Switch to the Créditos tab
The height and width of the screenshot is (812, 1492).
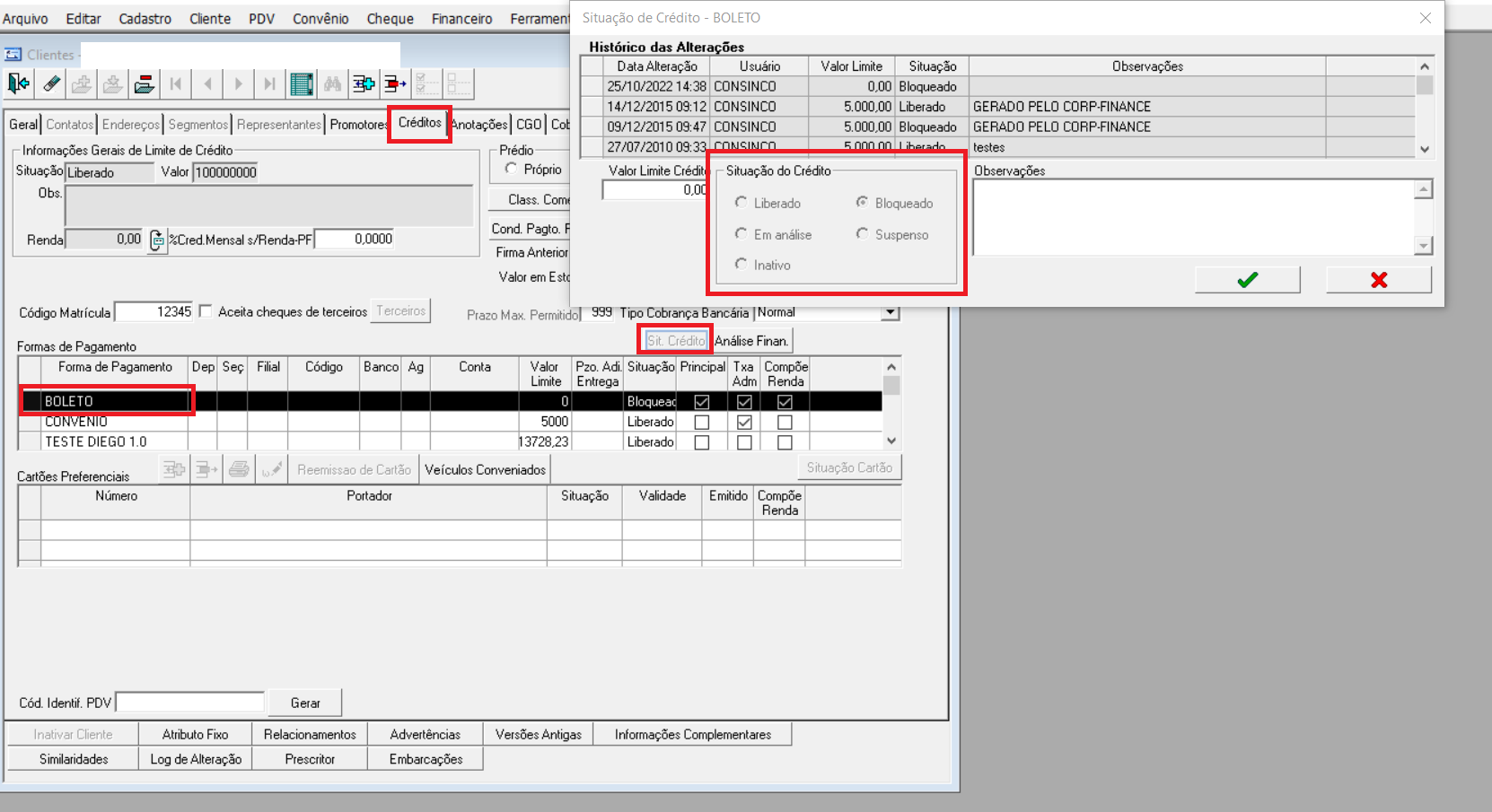coord(420,123)
